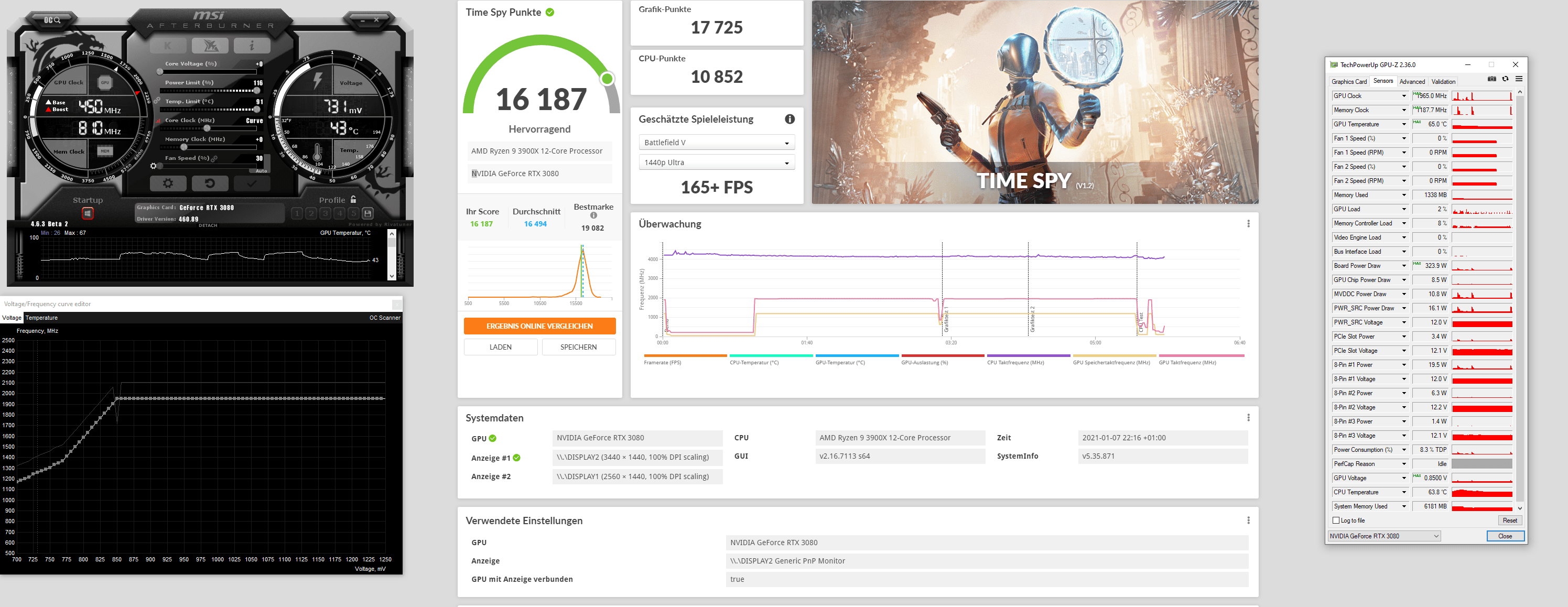1568x607 pixels.
Task: Click the Afterburner apply checkmark button
Action: tap(252, 182)
